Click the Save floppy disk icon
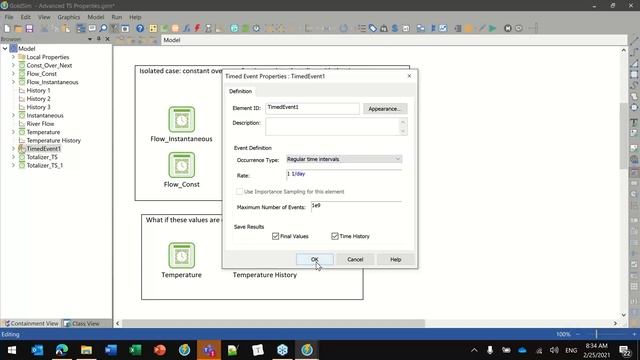Screen dimensions: 640x360 pyautogui.click(x=29, y=29)
